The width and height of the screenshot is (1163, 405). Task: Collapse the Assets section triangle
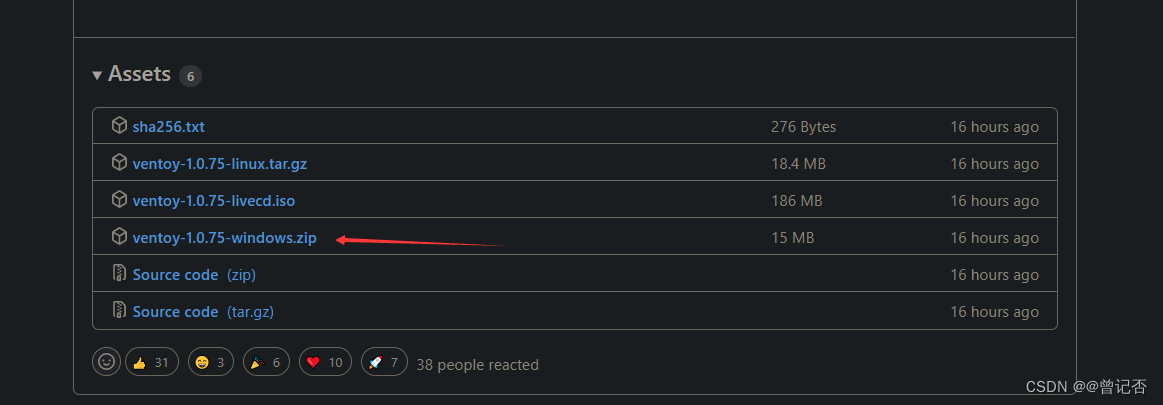(97, 75)
